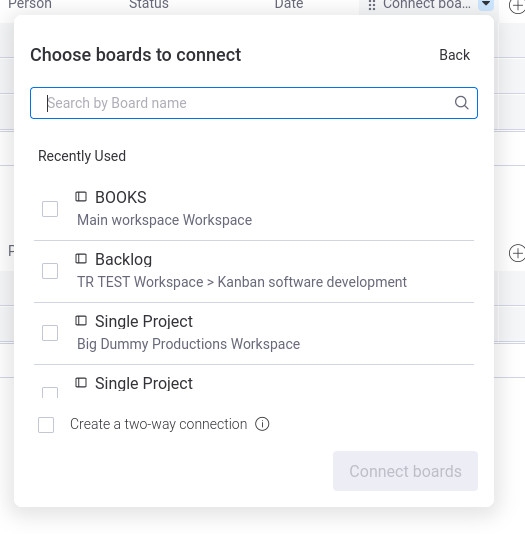525x534 pixels.
Task: Open the Connect boards column dropdown arrow
Action: pos(486,4)
